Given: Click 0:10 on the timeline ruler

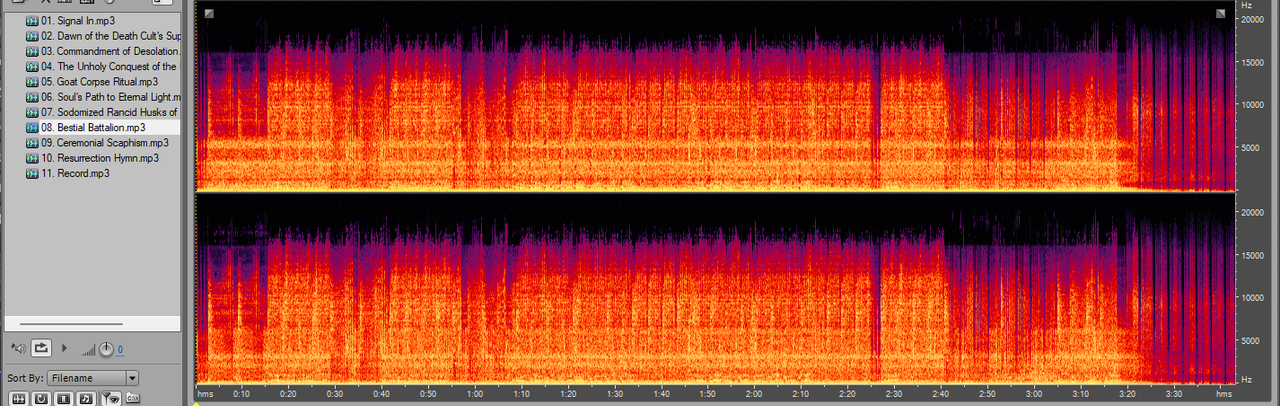Looking at the screenshot, I should [x=242, y=394].
